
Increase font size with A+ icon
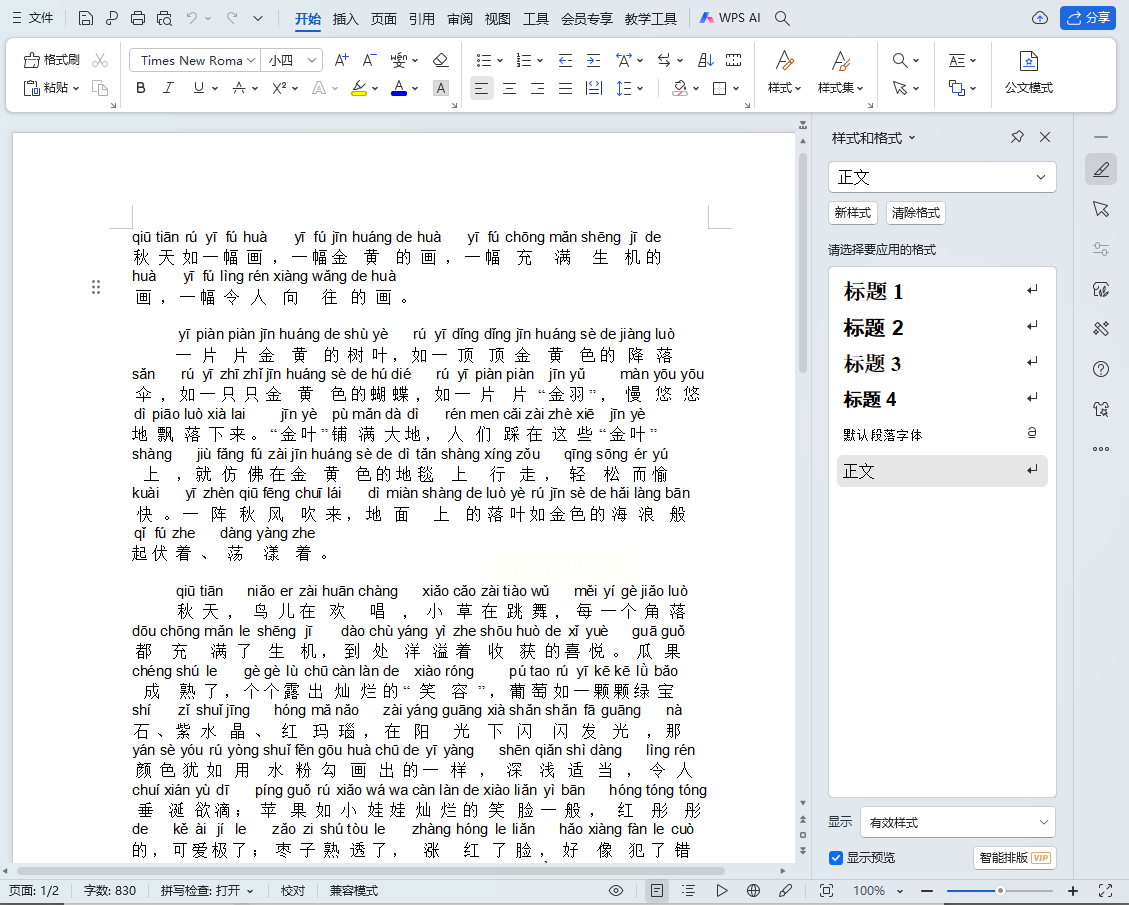point(341,60)
